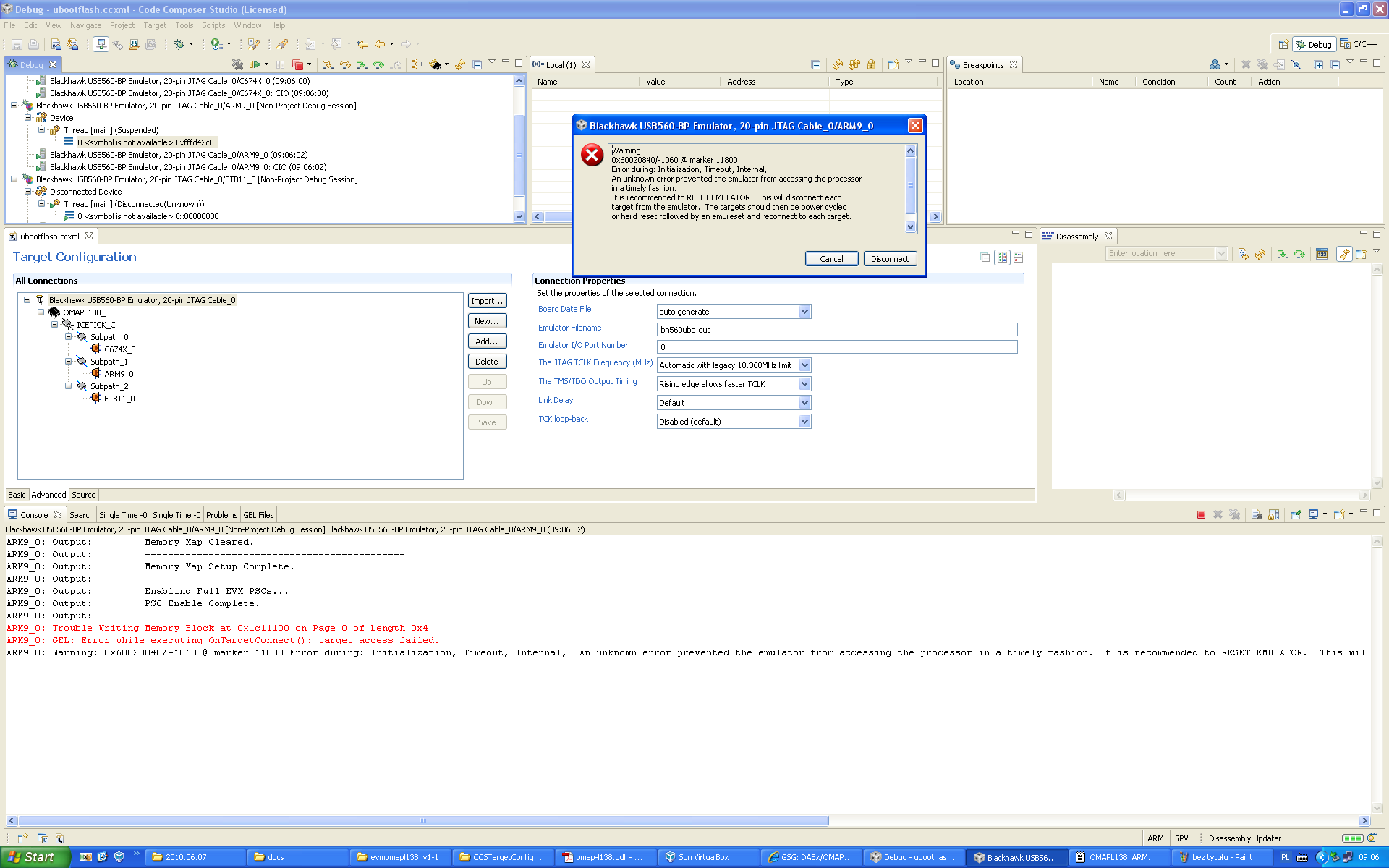Switch to the Problems tab

221,515
